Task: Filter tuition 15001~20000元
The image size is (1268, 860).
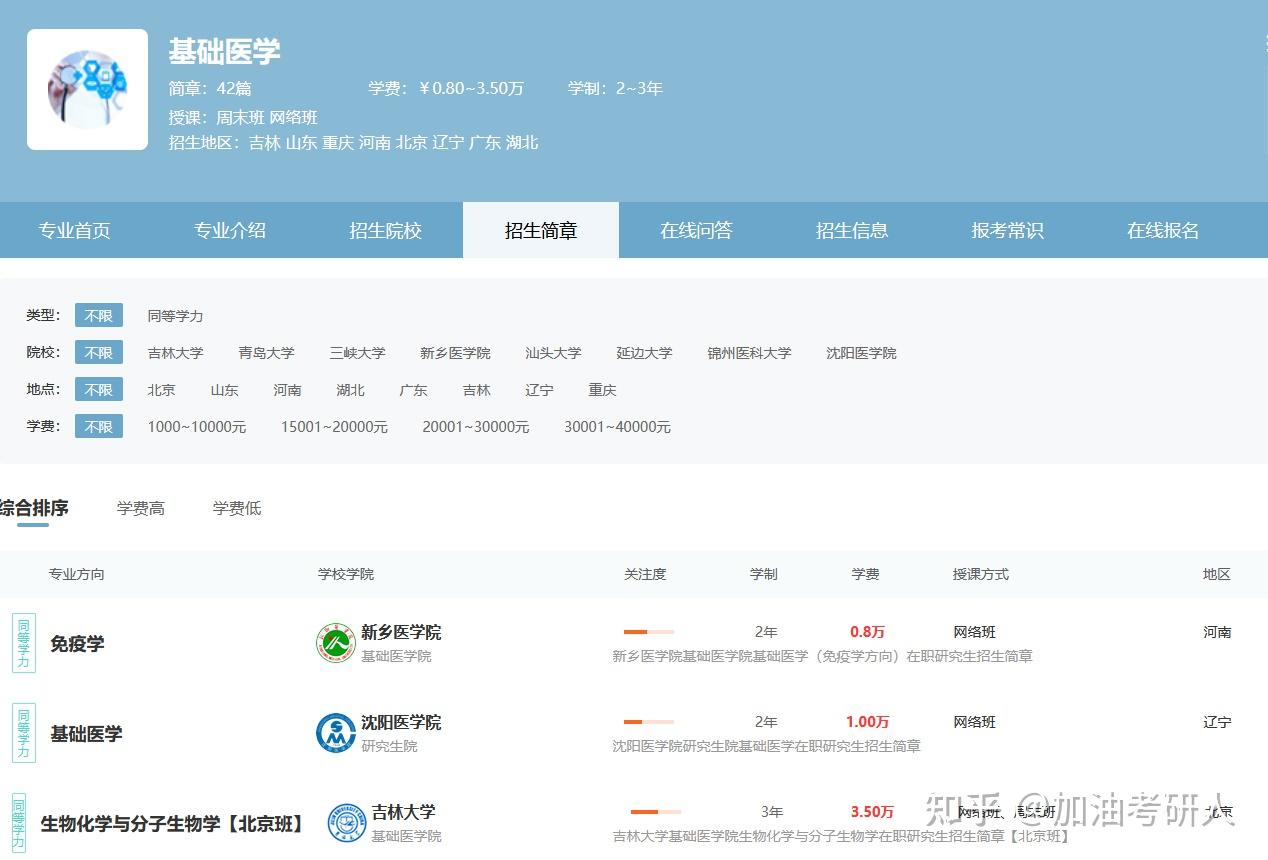Action: point(334,426)
